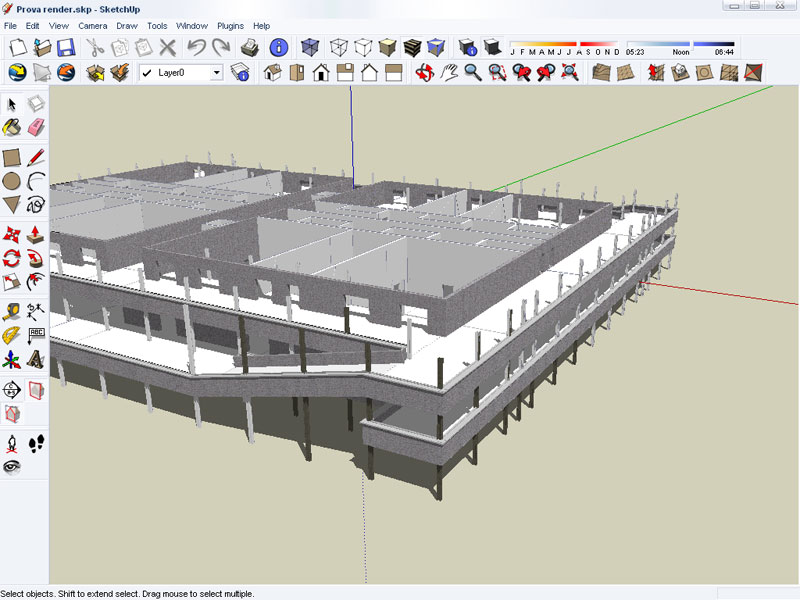Activate the Tape Measure tool
Image resolution: width=800 pixels, height=600 pixels.
(x=12, y=312)
